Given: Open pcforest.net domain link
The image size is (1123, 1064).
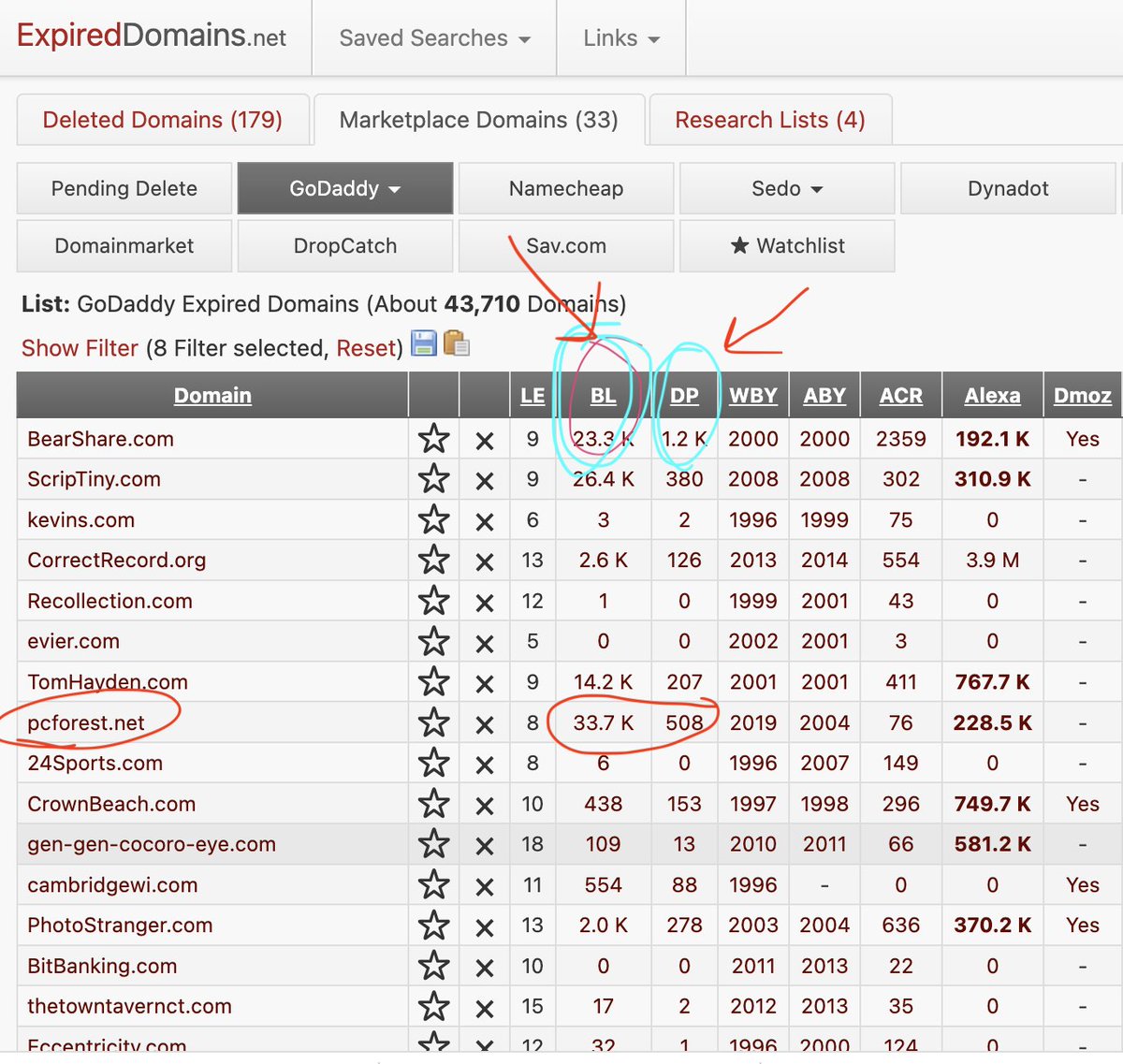Looking at the screenshot, I should pyautogui.click(x=86, y=722).
